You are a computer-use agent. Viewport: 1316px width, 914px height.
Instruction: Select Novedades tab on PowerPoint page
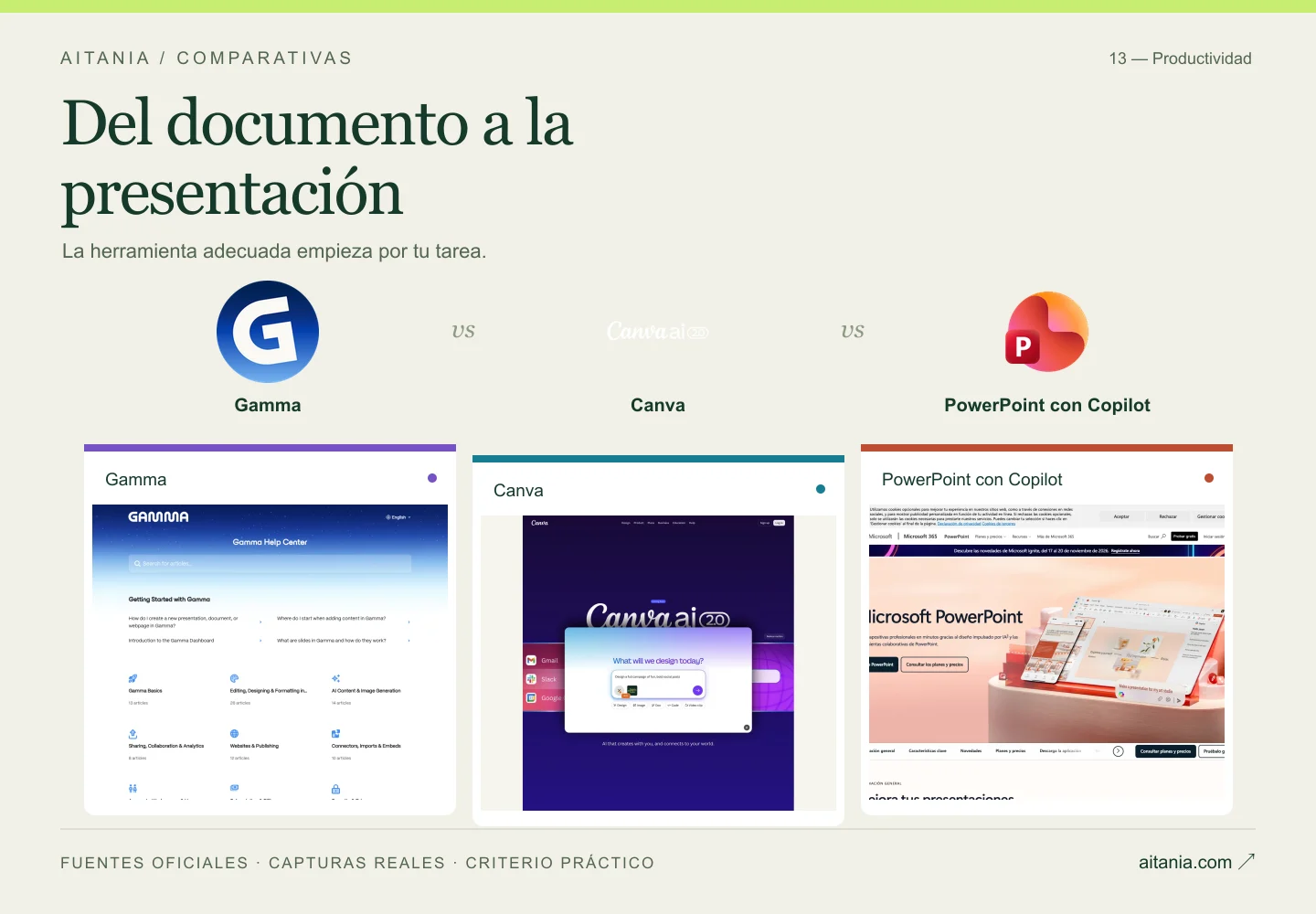pos(971,751)
